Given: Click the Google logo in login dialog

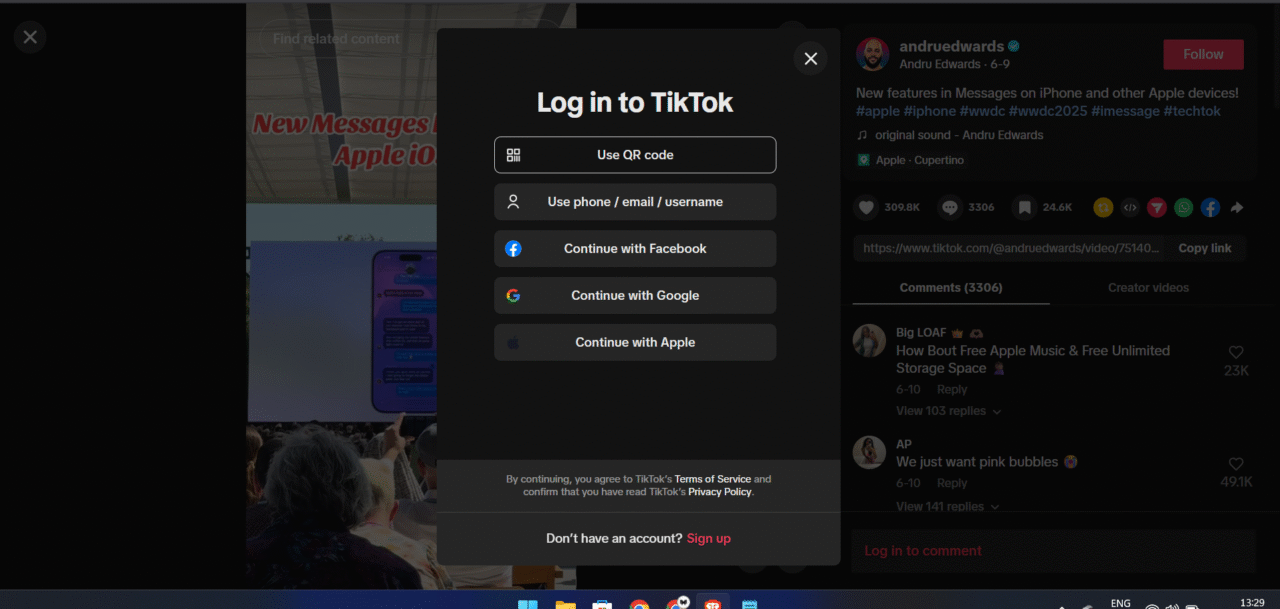Looking at the screenshot, I should pyautogui.click(x=513, y=296).
